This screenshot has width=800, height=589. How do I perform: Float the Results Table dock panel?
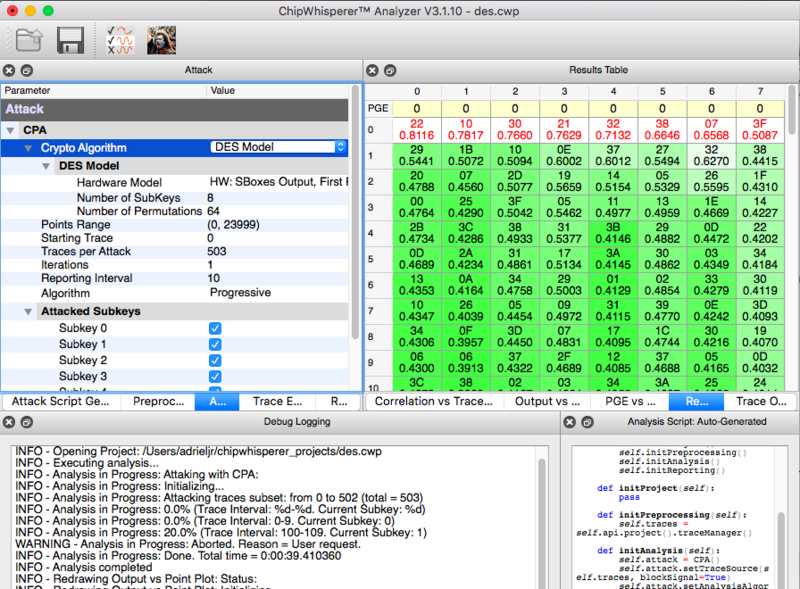(x=390, y=70)
